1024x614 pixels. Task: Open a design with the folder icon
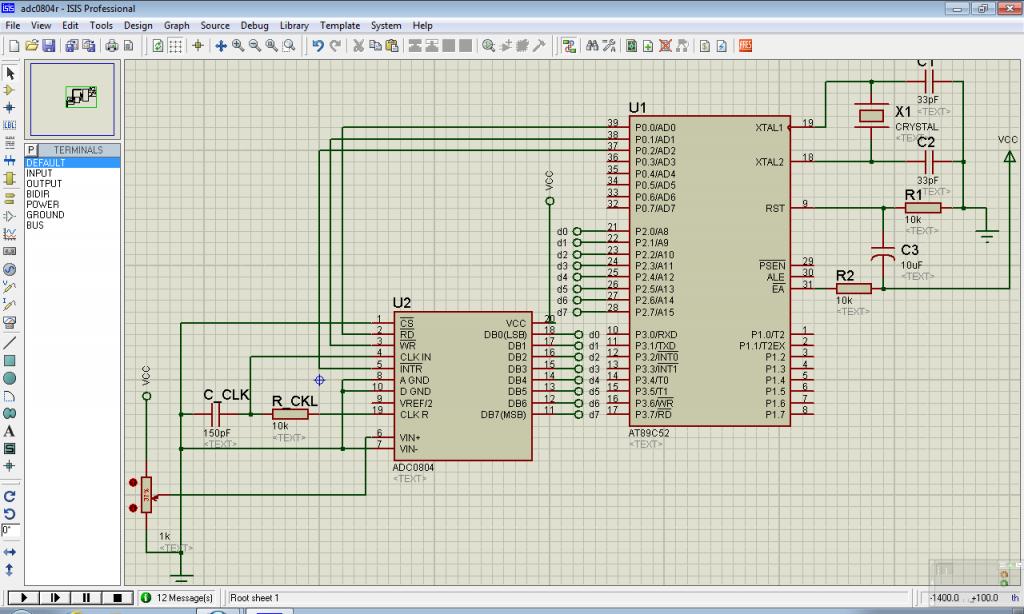click(31, 46)
